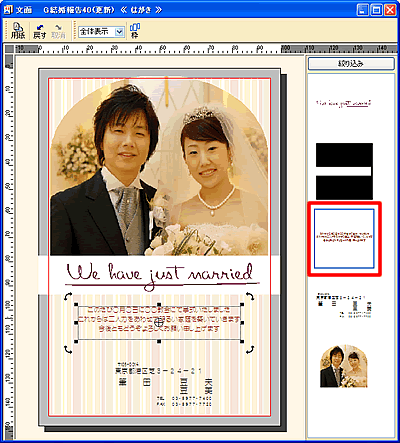Maximize the 文面 window
Image resolution: width=400 pixels, height=443 pixels.
376,10
